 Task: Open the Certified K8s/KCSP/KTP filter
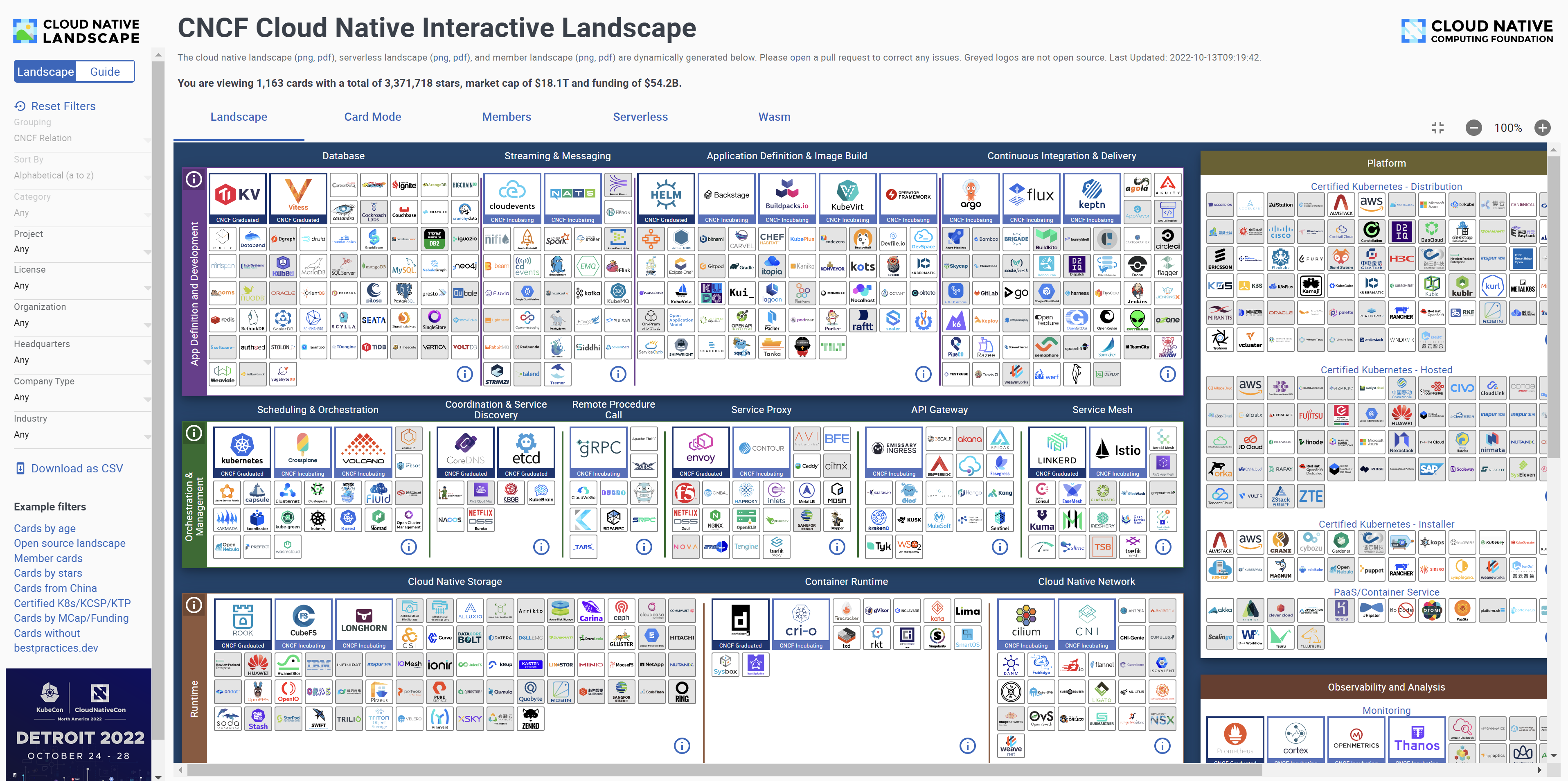tap(72, 603)
